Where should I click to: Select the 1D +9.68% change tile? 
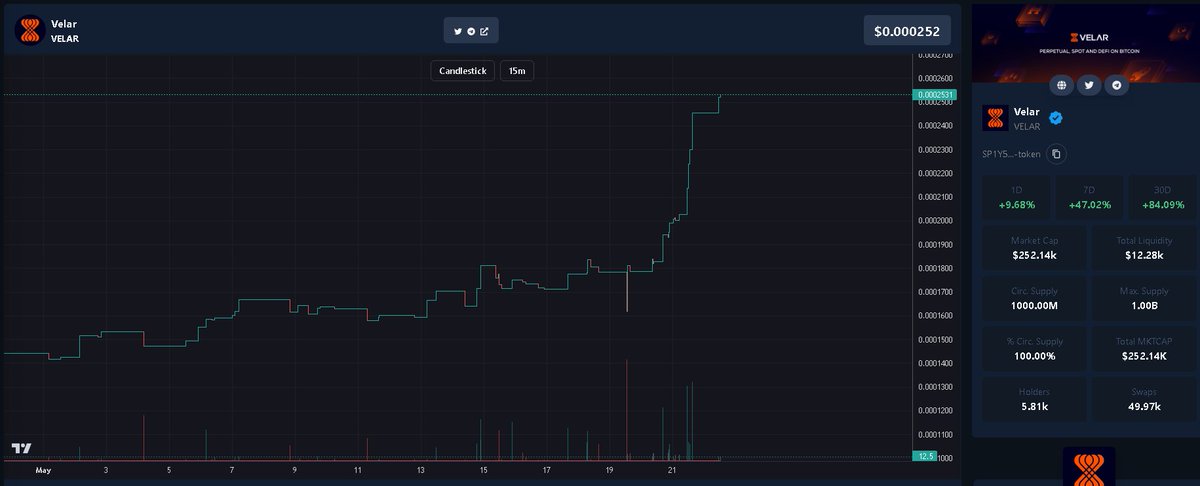tap(1017, 198)
